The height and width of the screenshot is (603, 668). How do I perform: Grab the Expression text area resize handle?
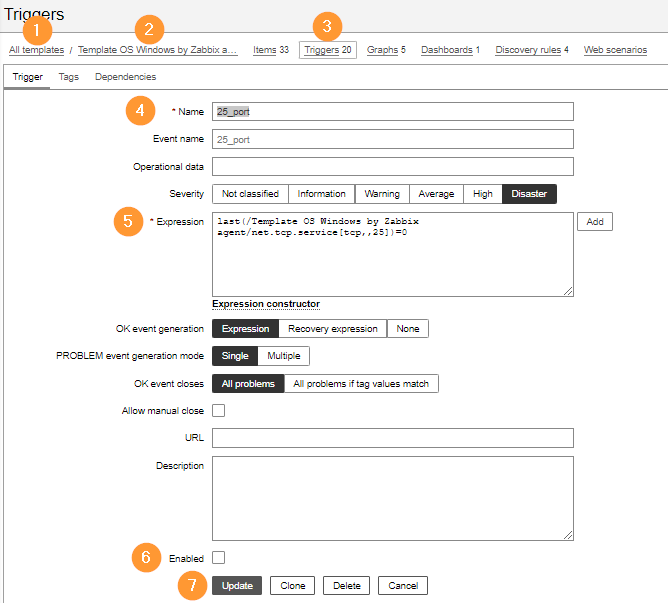click(568, 291)
